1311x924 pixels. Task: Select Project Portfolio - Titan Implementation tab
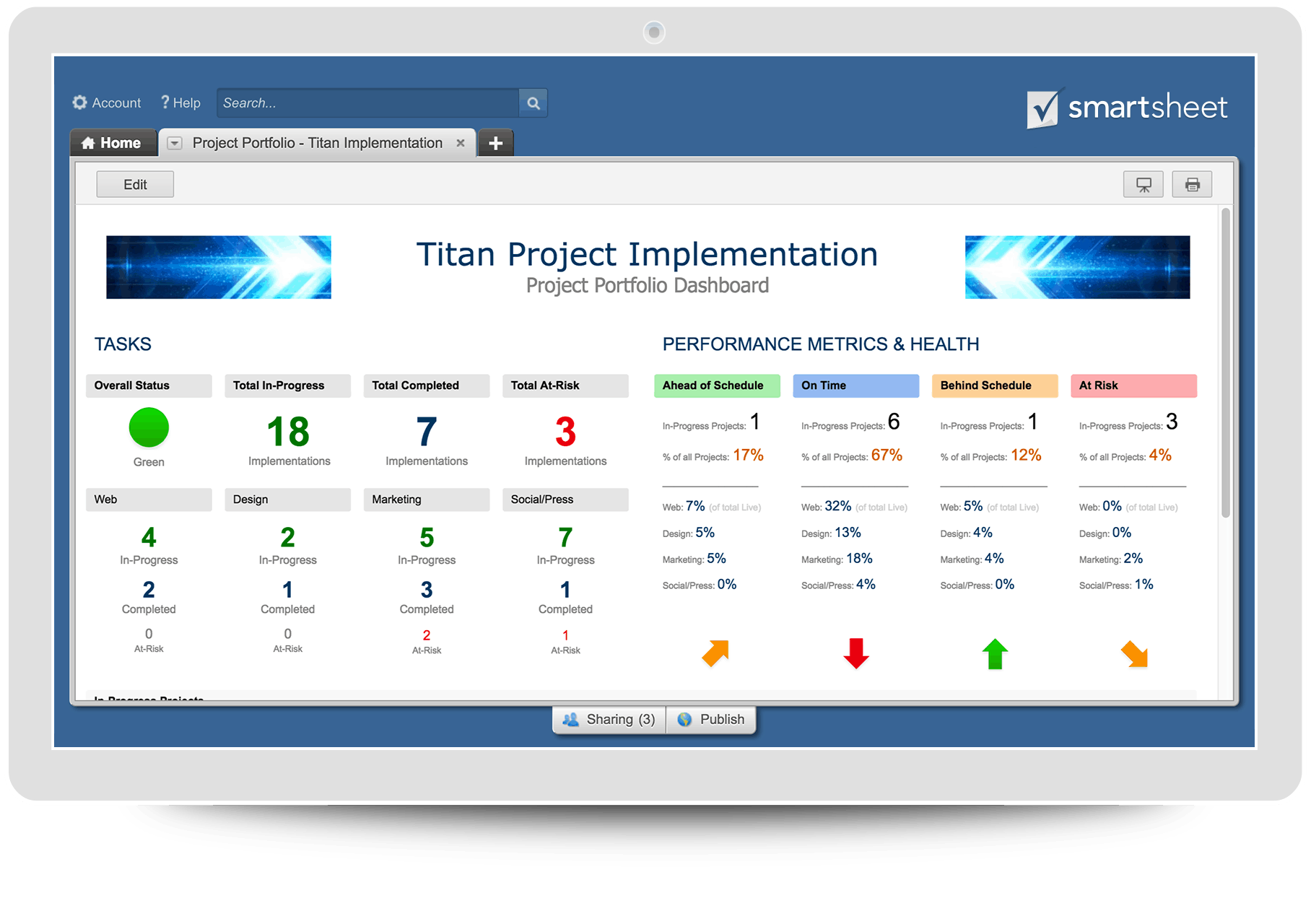tap(318, 143)
